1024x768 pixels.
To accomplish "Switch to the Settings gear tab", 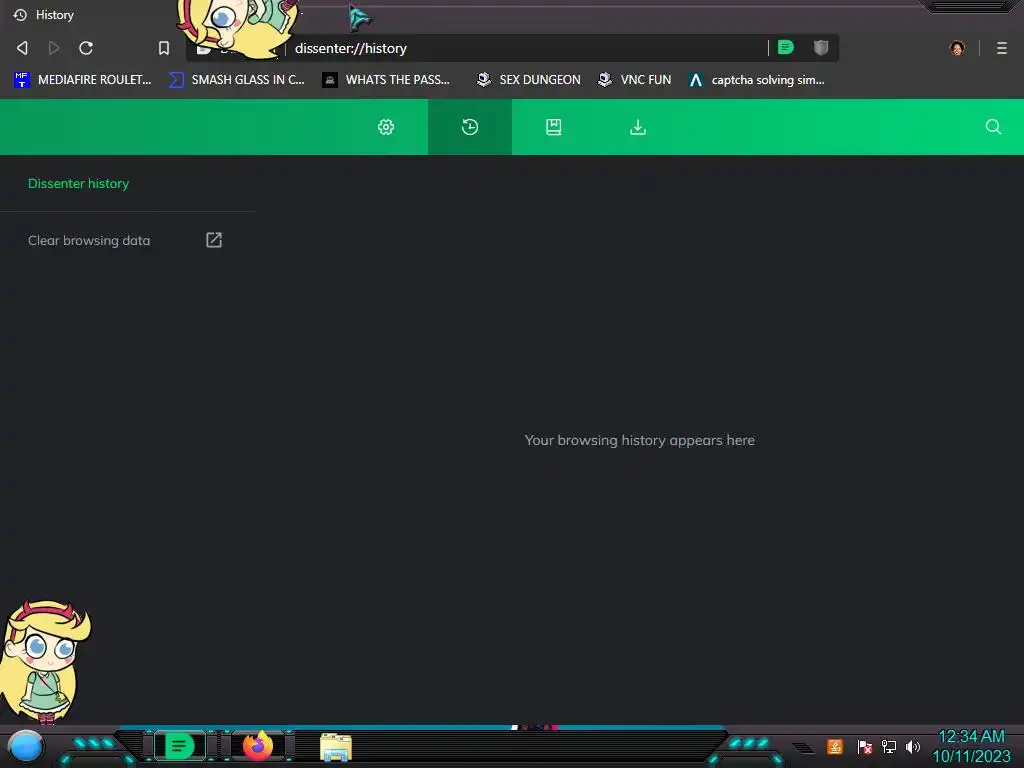I will click(386, 127).
